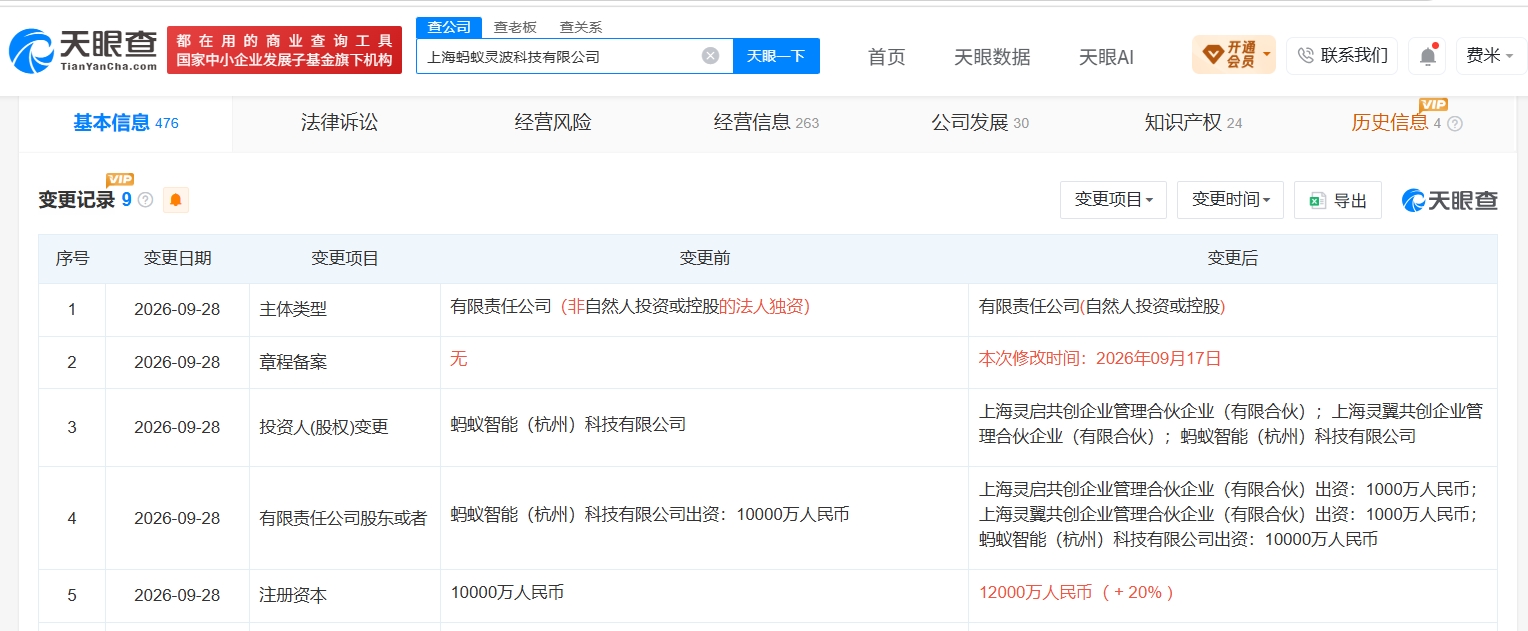Go to 首页 in the top navigation
Viewport: 1528px width, 631px height.
[886, 57]
